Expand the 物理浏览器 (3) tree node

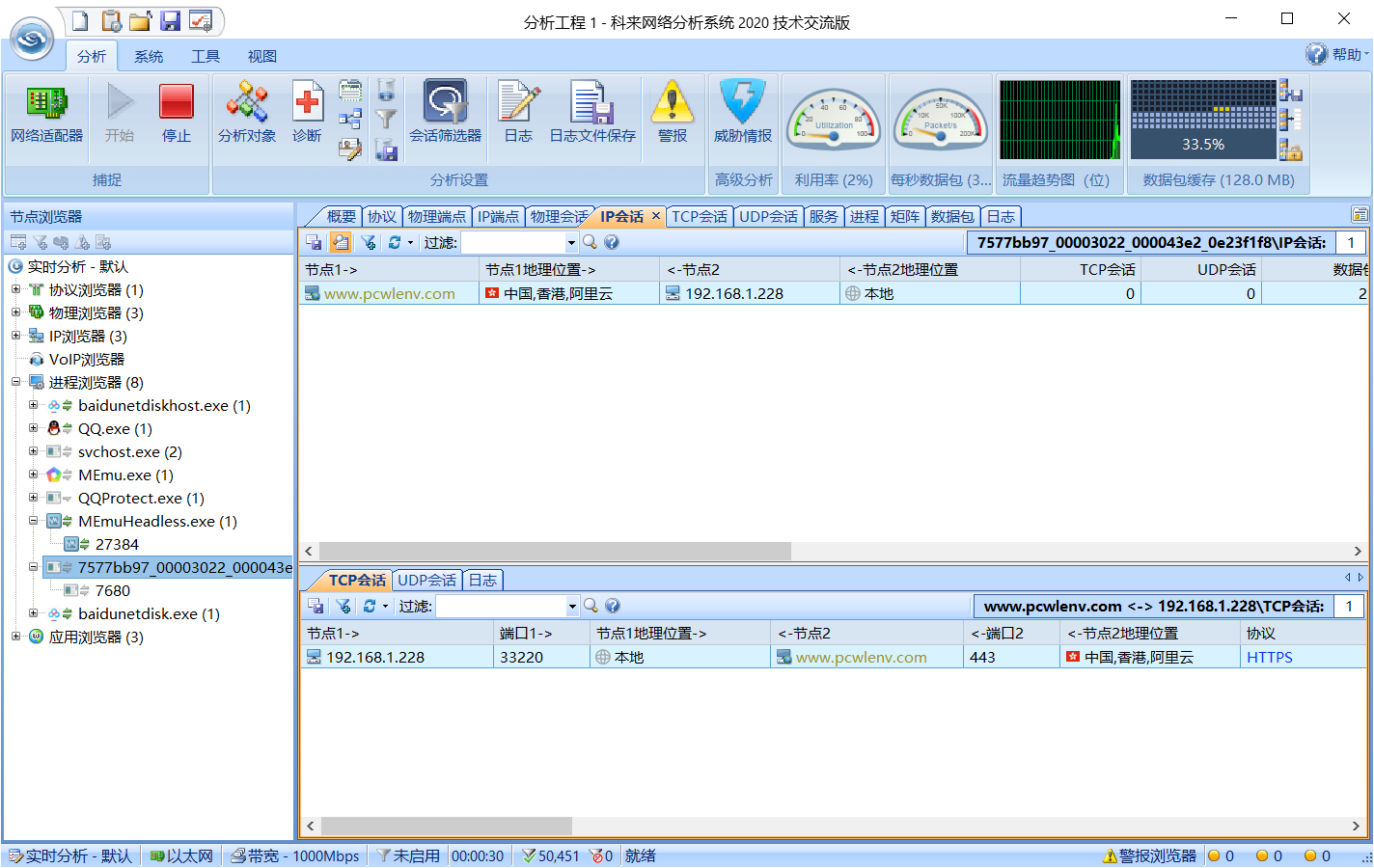point(15,312)
